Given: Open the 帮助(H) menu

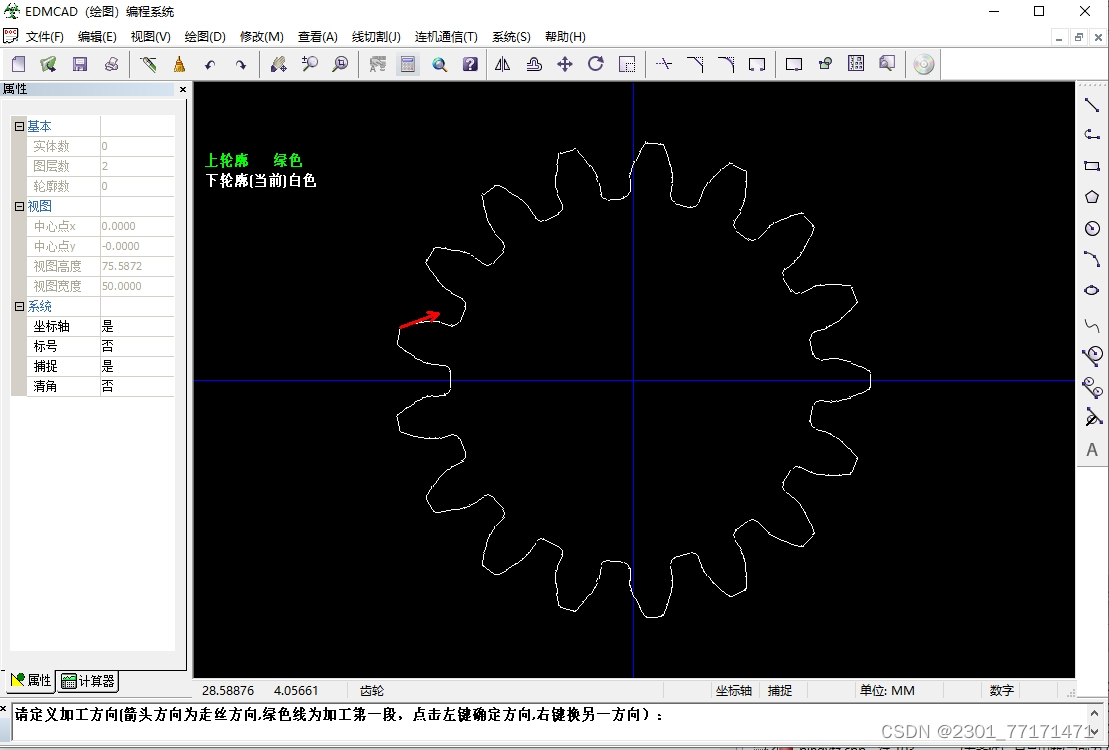Looking at the screenshot, I should coord(565,37).
